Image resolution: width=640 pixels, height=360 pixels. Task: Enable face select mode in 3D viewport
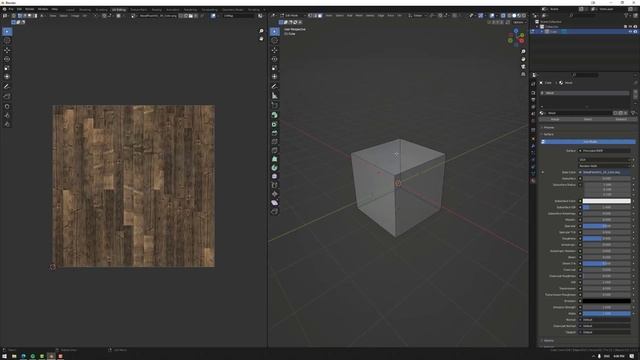click(320, 16)
